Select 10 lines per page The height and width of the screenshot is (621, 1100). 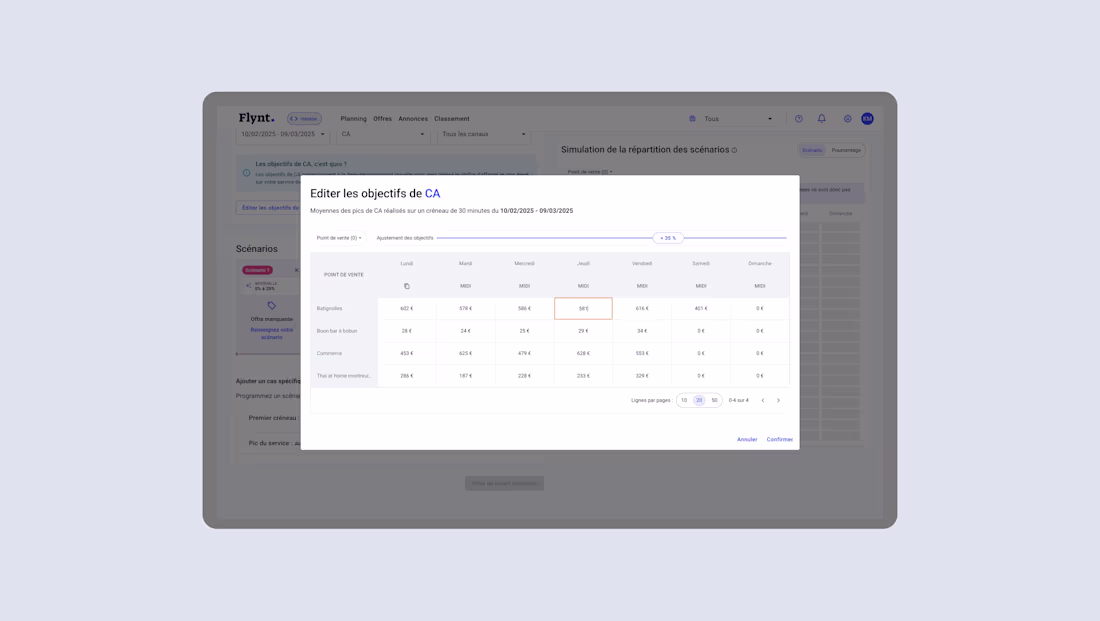pyautogui.click(x=684, y=400)
